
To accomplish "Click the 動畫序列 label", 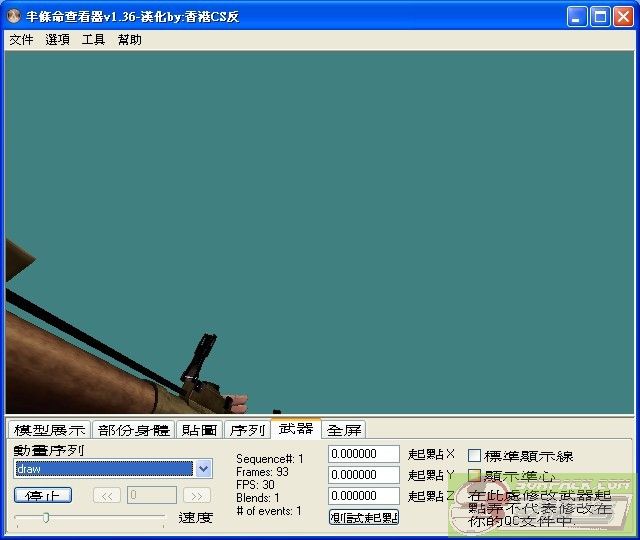I will (49, 450).
